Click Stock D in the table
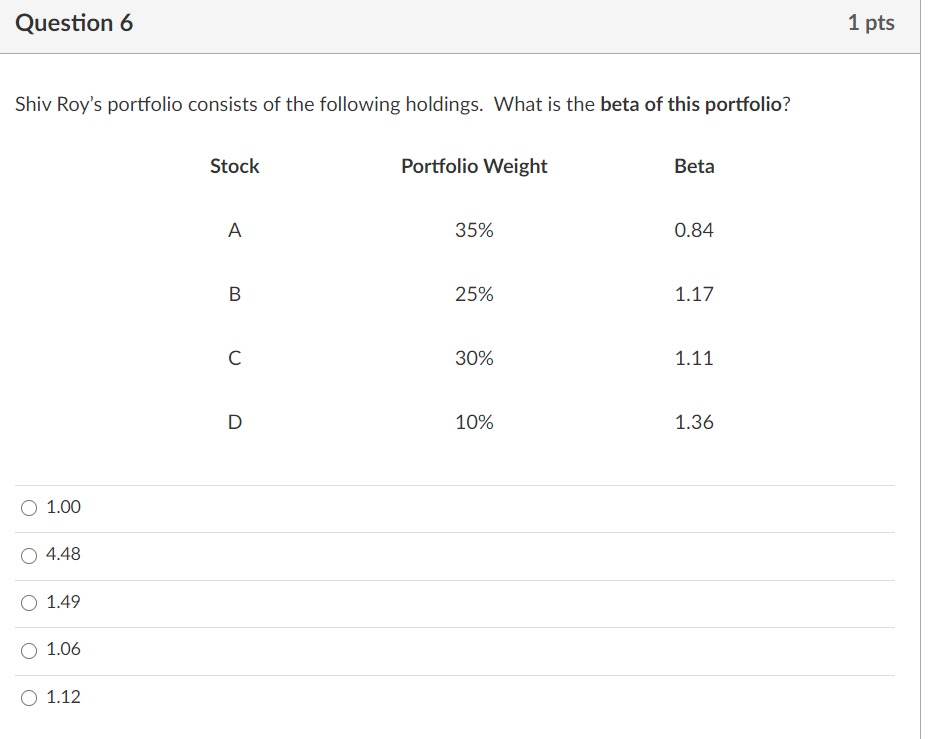The width and height of the screenshot is (937, 739). coord(234,422)
